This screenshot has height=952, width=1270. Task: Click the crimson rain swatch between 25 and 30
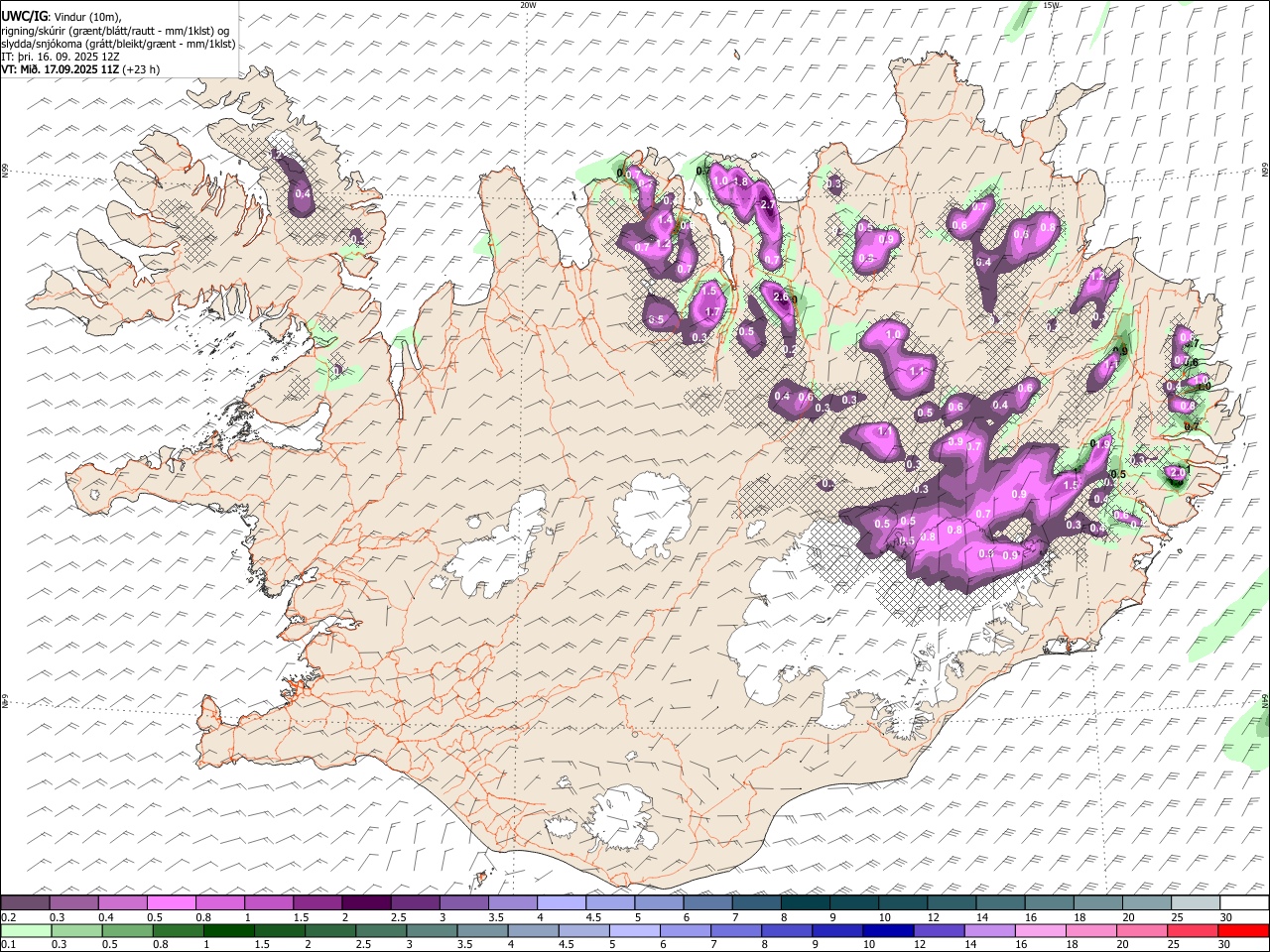pyautogui.click(x=1195, y=930)
